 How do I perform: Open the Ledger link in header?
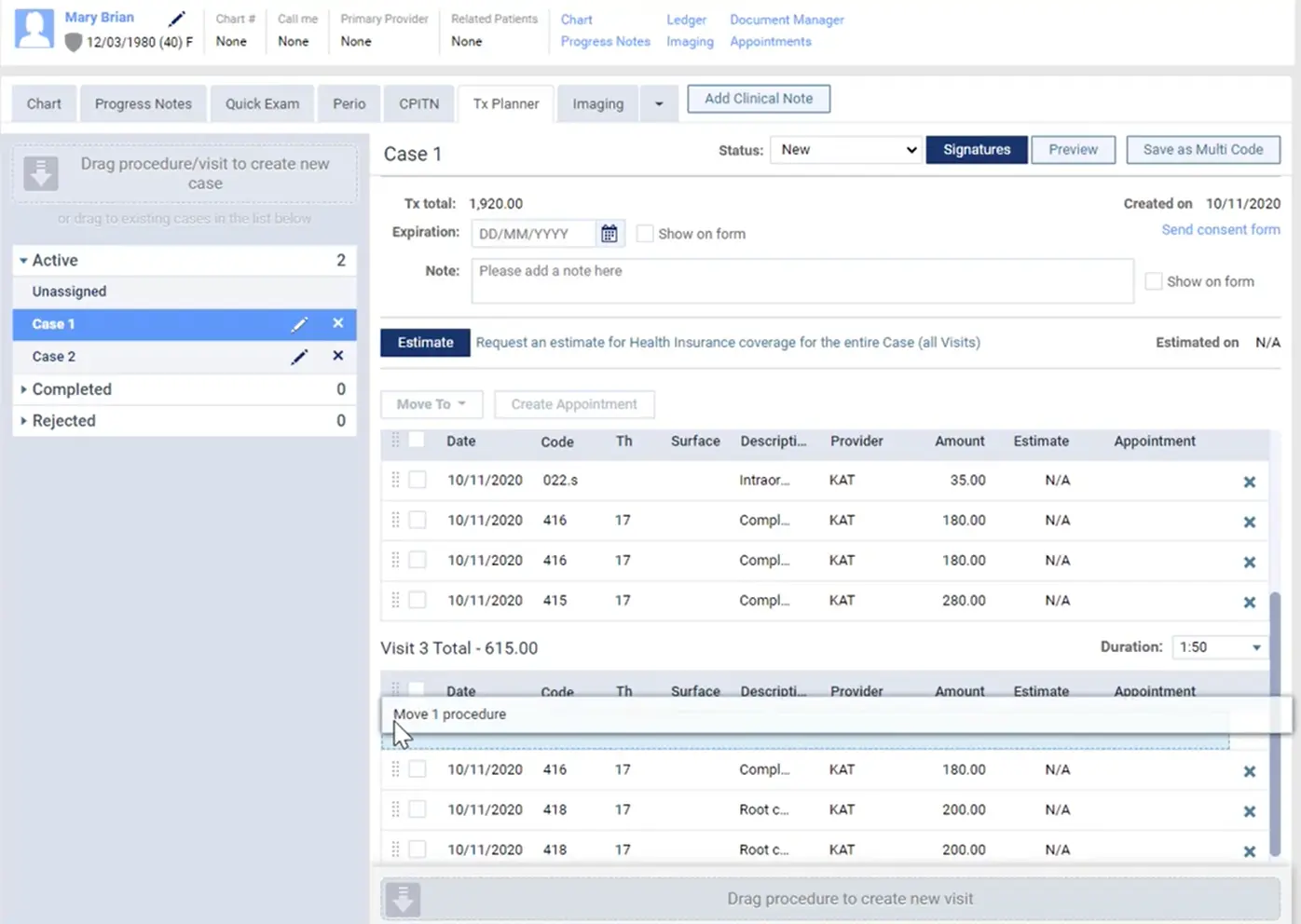[687, 20]
